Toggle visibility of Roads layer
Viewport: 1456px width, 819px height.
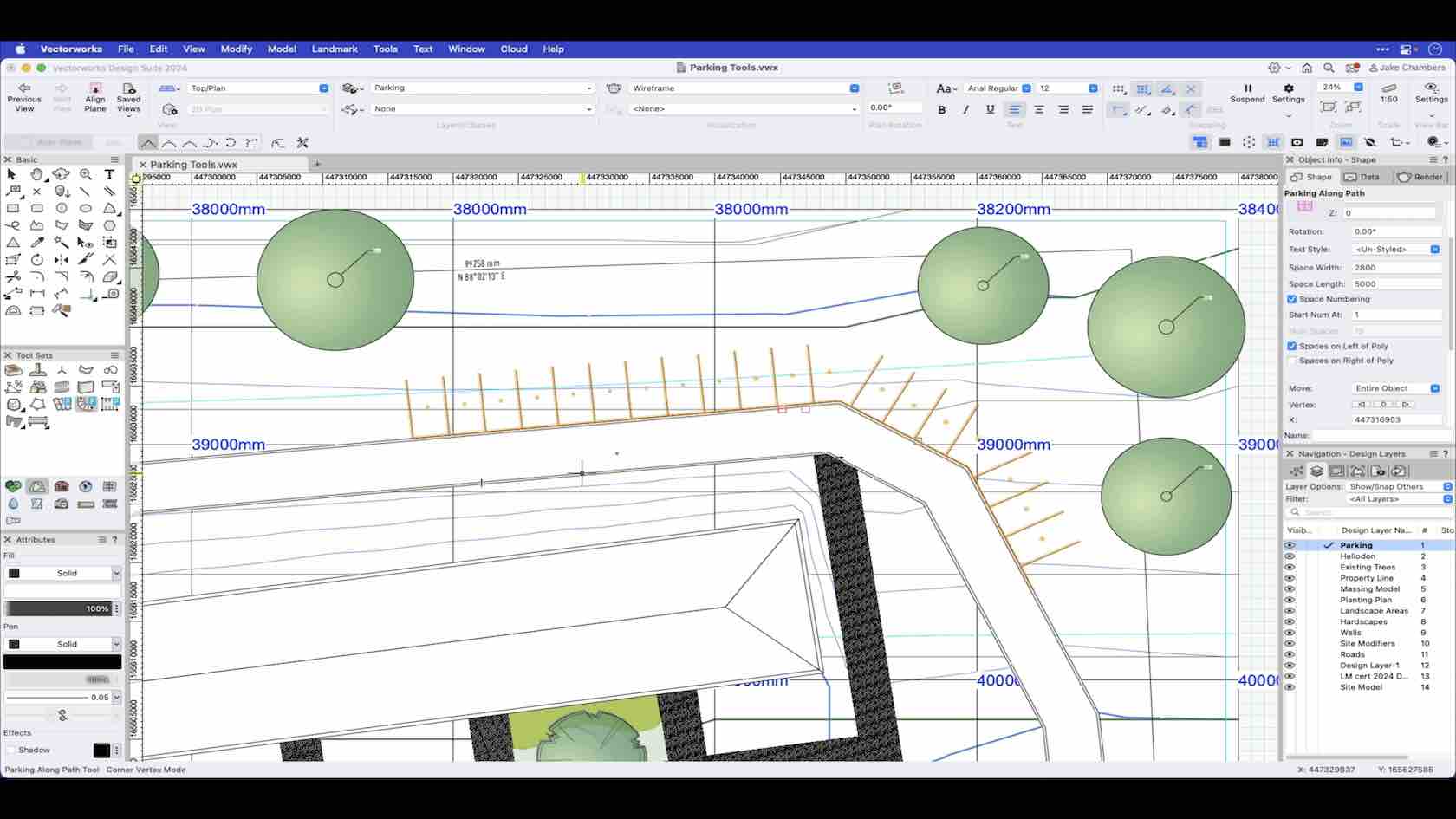click(x=1290, y=654)
